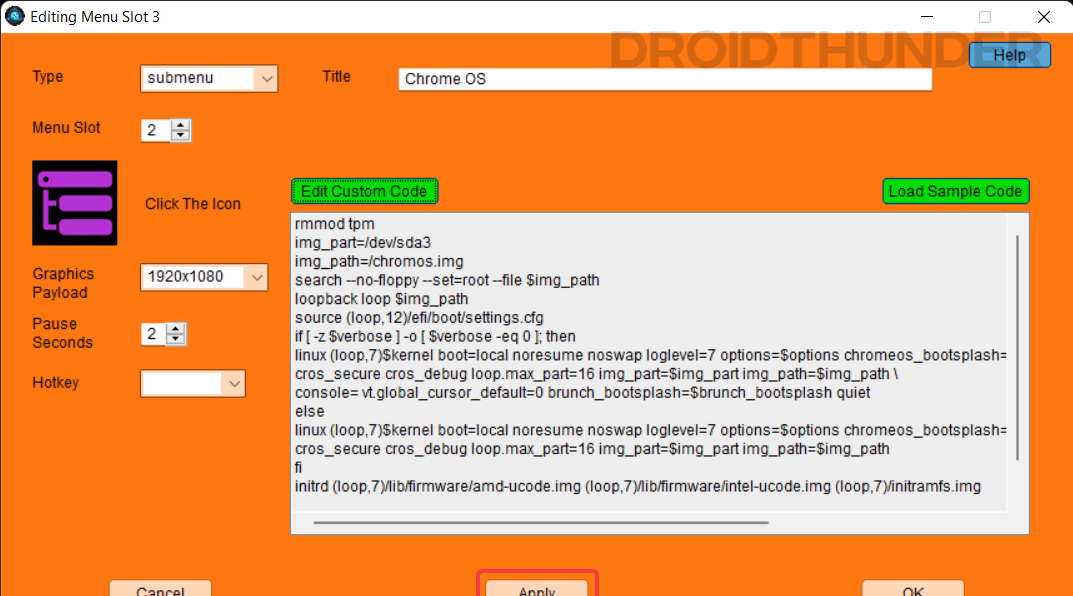
Task: Increase the Menu Slot value
Action: click(181, 125)
